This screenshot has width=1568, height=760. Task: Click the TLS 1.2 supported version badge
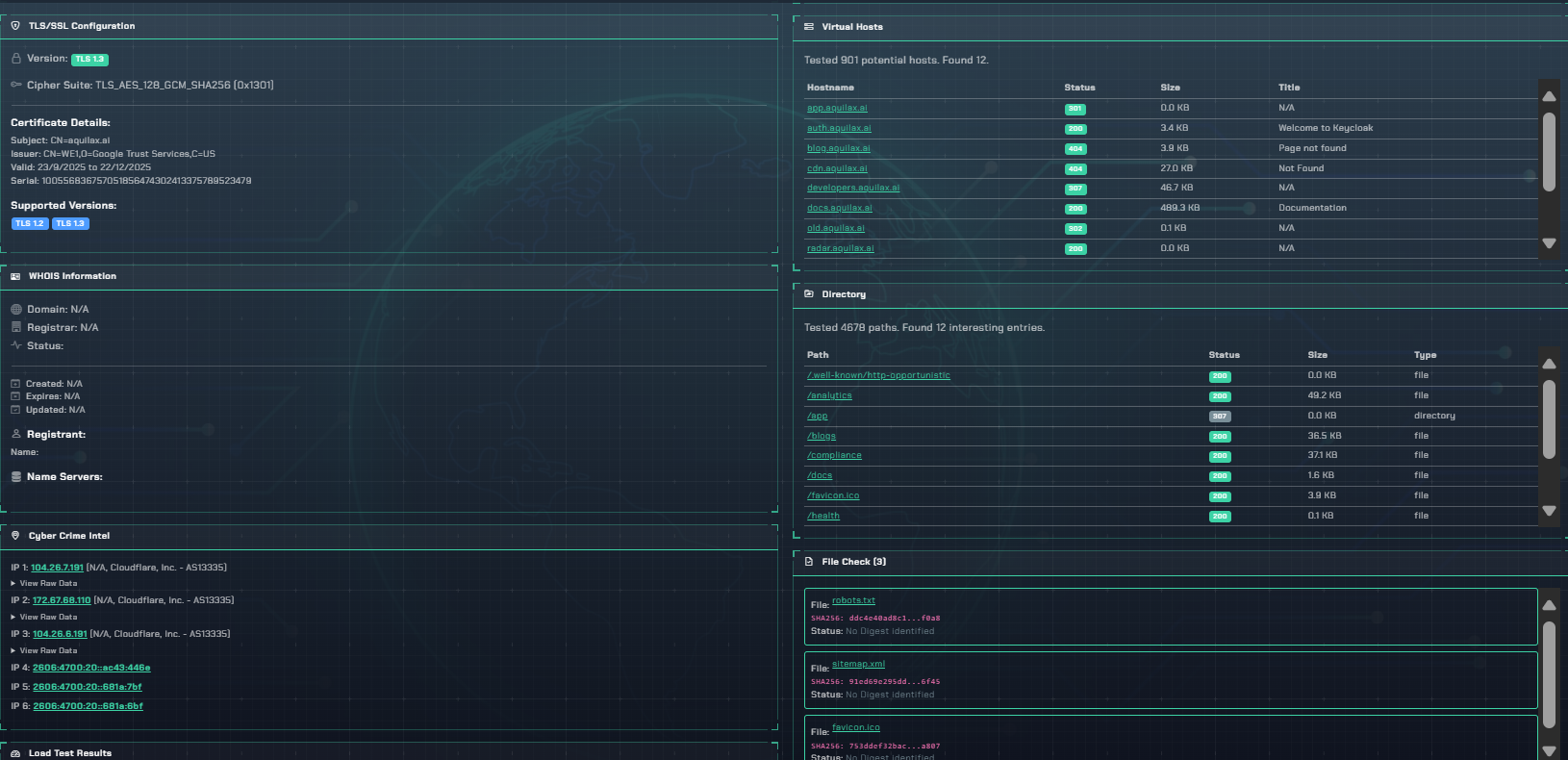click(30, 223)
